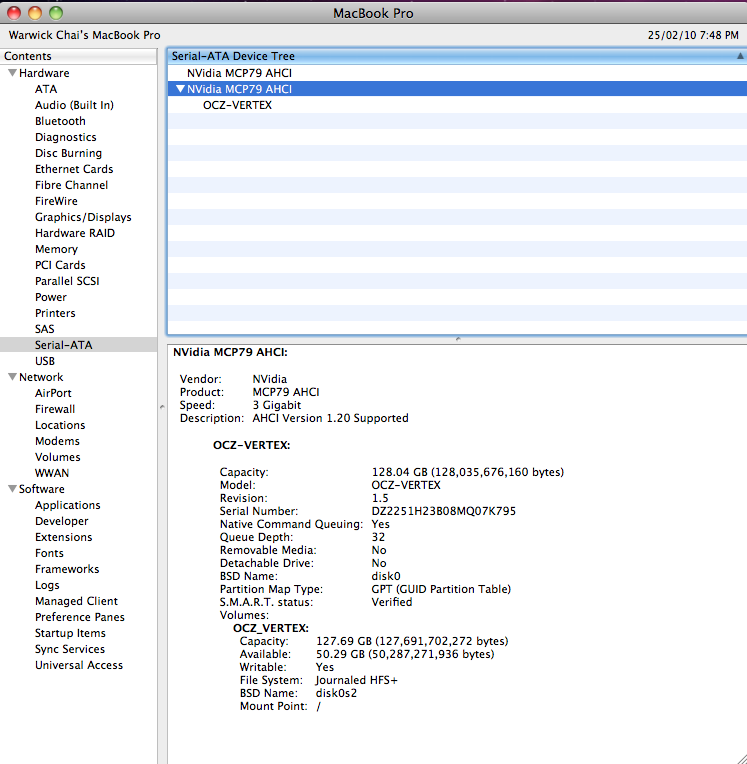Select Hardware RAID entry

pyautogui.click(x=75, y=233)
